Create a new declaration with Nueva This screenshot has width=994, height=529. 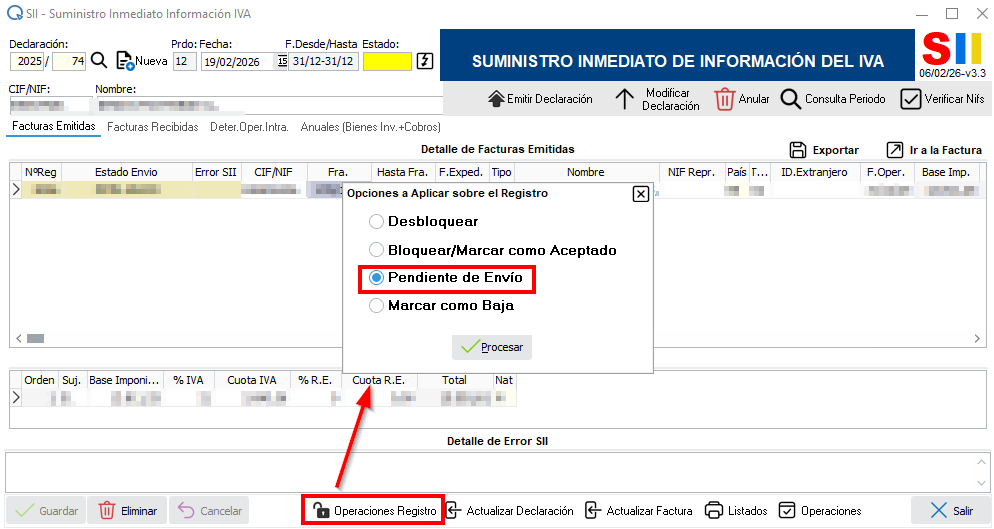(142, 61)
